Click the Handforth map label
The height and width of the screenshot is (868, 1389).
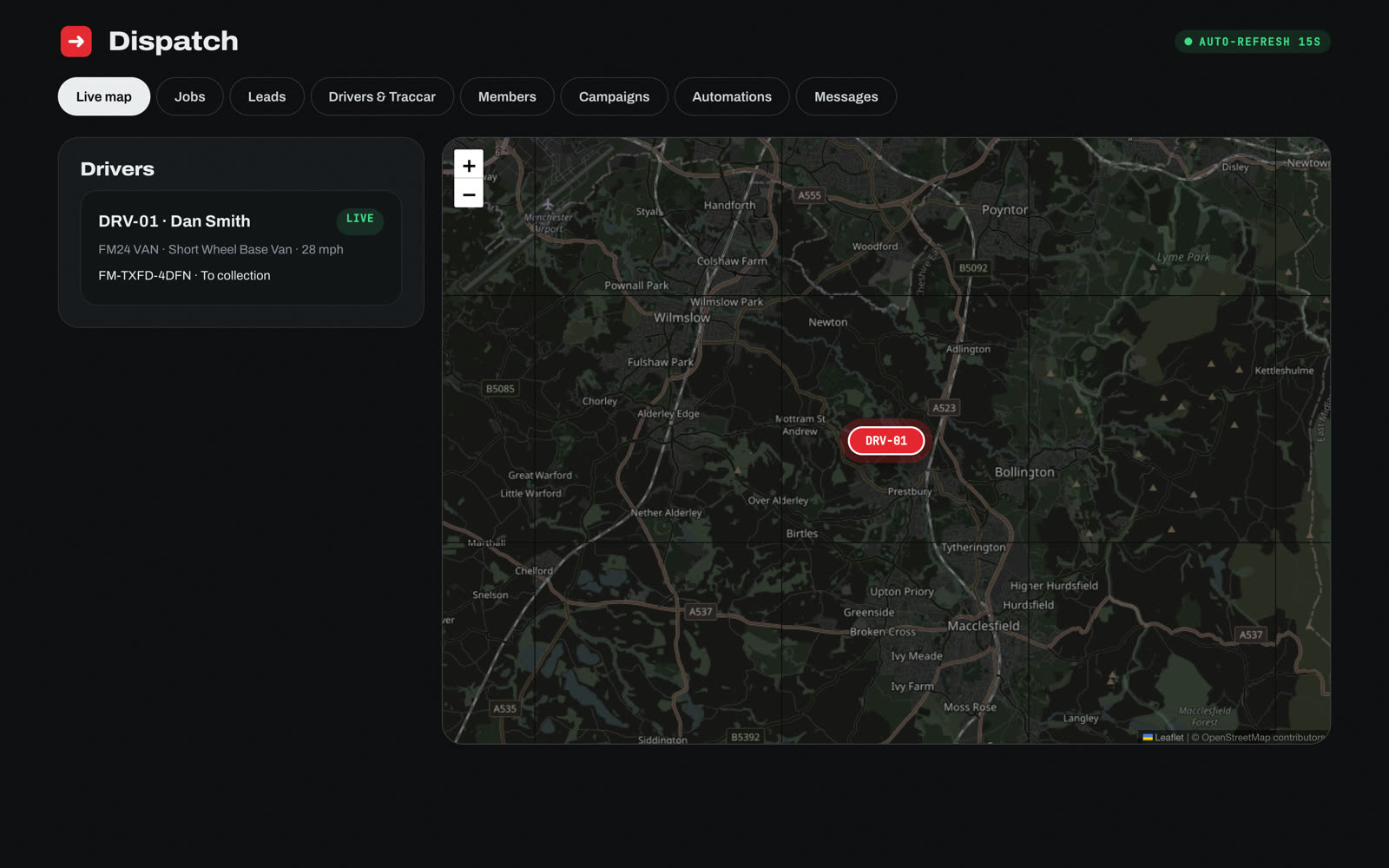tap(729, 206)
